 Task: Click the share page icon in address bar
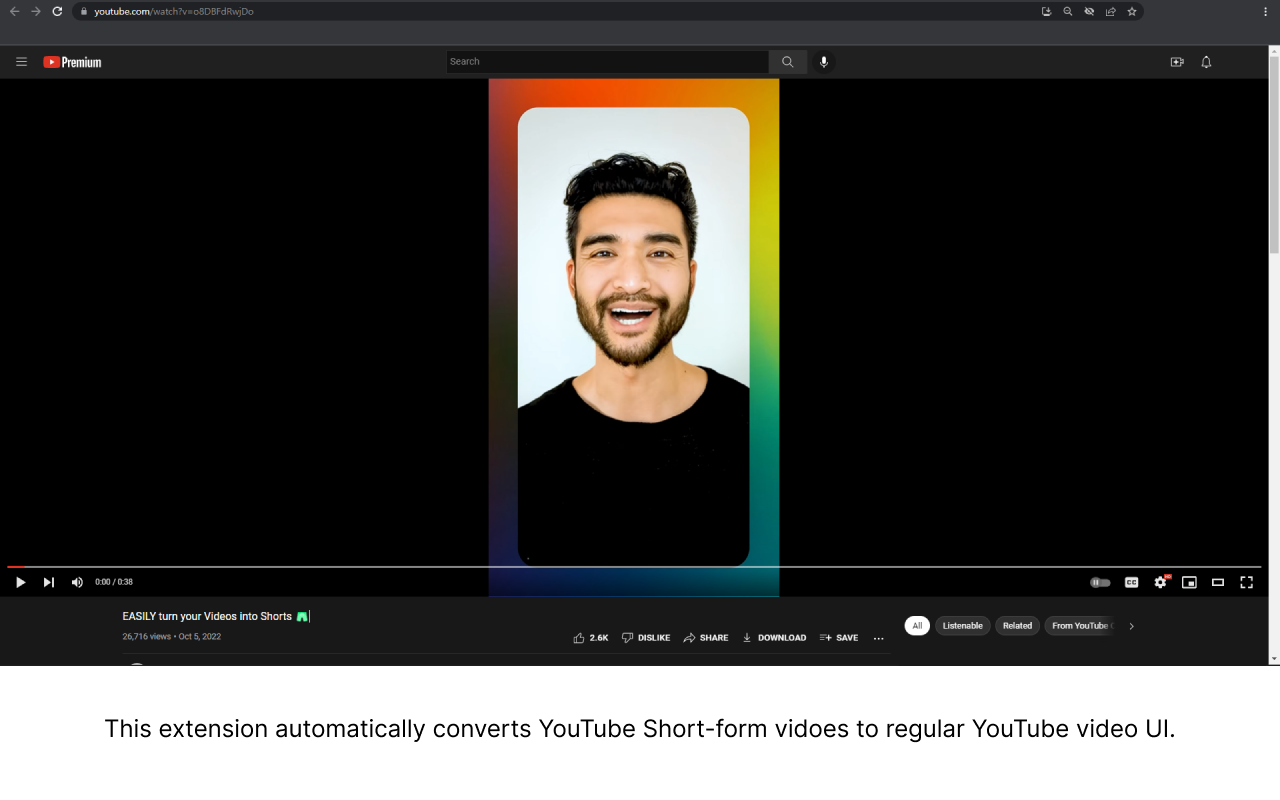click(x=1111, y=11)
